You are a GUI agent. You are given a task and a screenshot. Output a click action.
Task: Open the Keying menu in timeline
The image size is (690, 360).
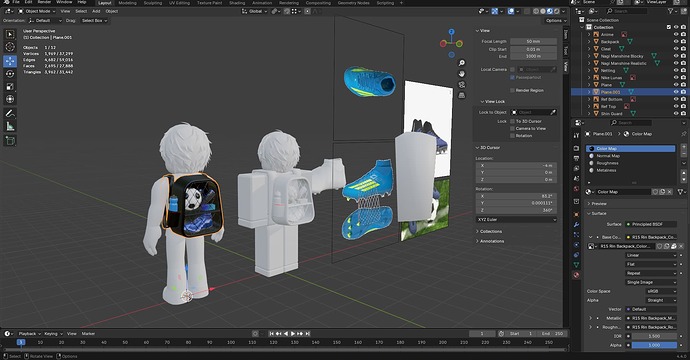tap(53, 334)
